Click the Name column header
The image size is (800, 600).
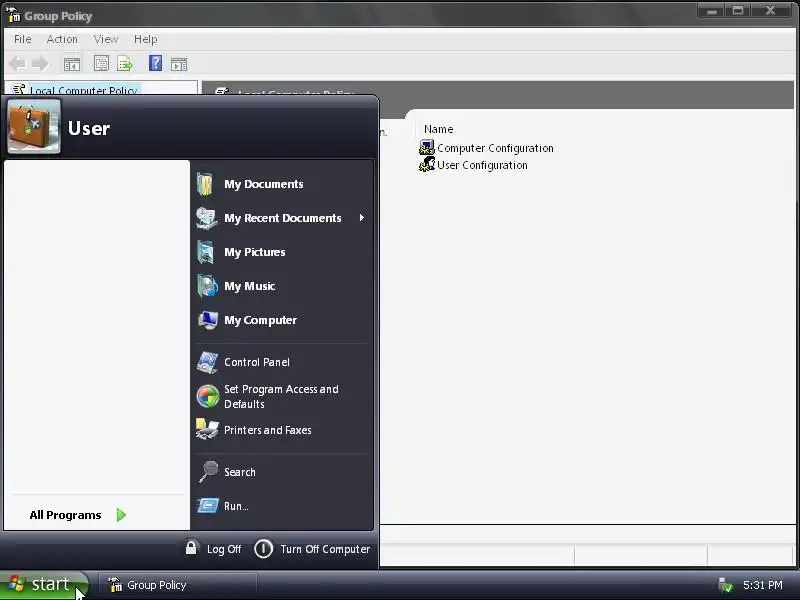(x=438, y=129)
